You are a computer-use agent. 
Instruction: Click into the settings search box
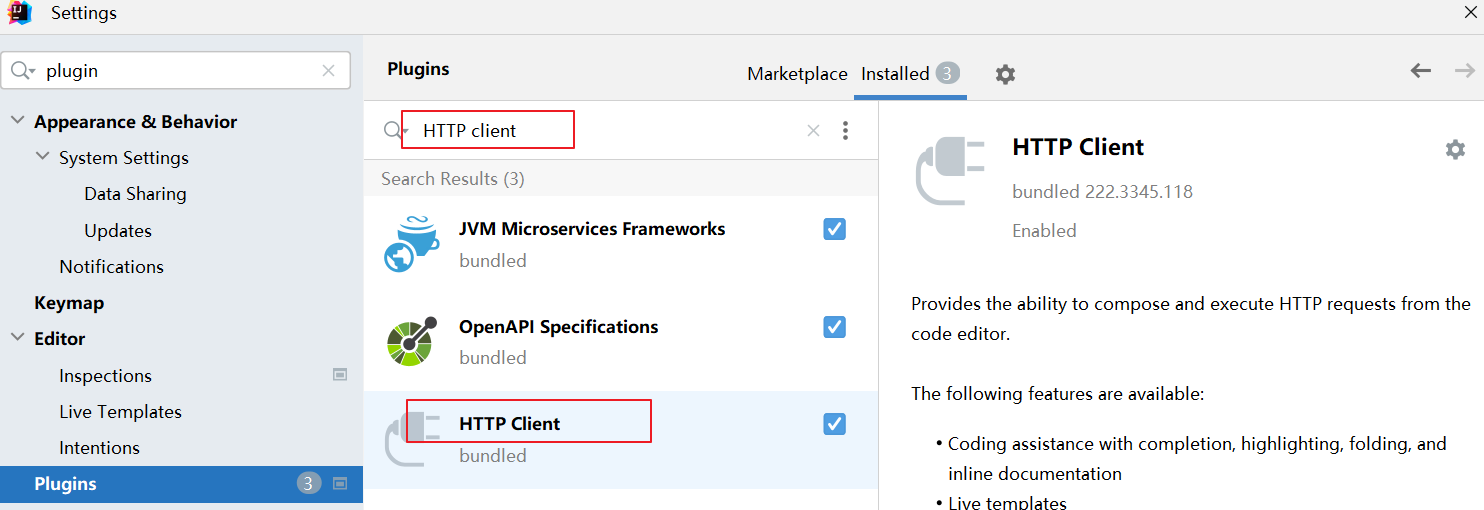point(176,71)
